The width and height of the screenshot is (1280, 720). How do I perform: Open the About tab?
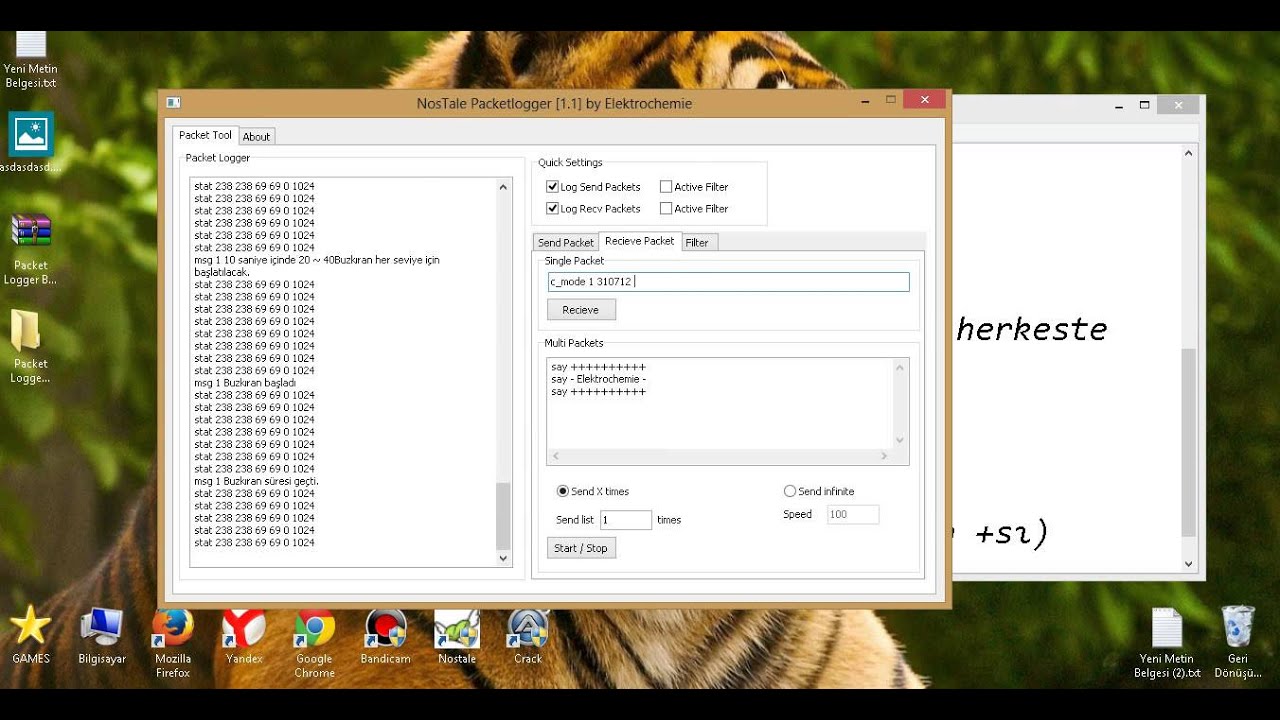[x=256, y=137]
